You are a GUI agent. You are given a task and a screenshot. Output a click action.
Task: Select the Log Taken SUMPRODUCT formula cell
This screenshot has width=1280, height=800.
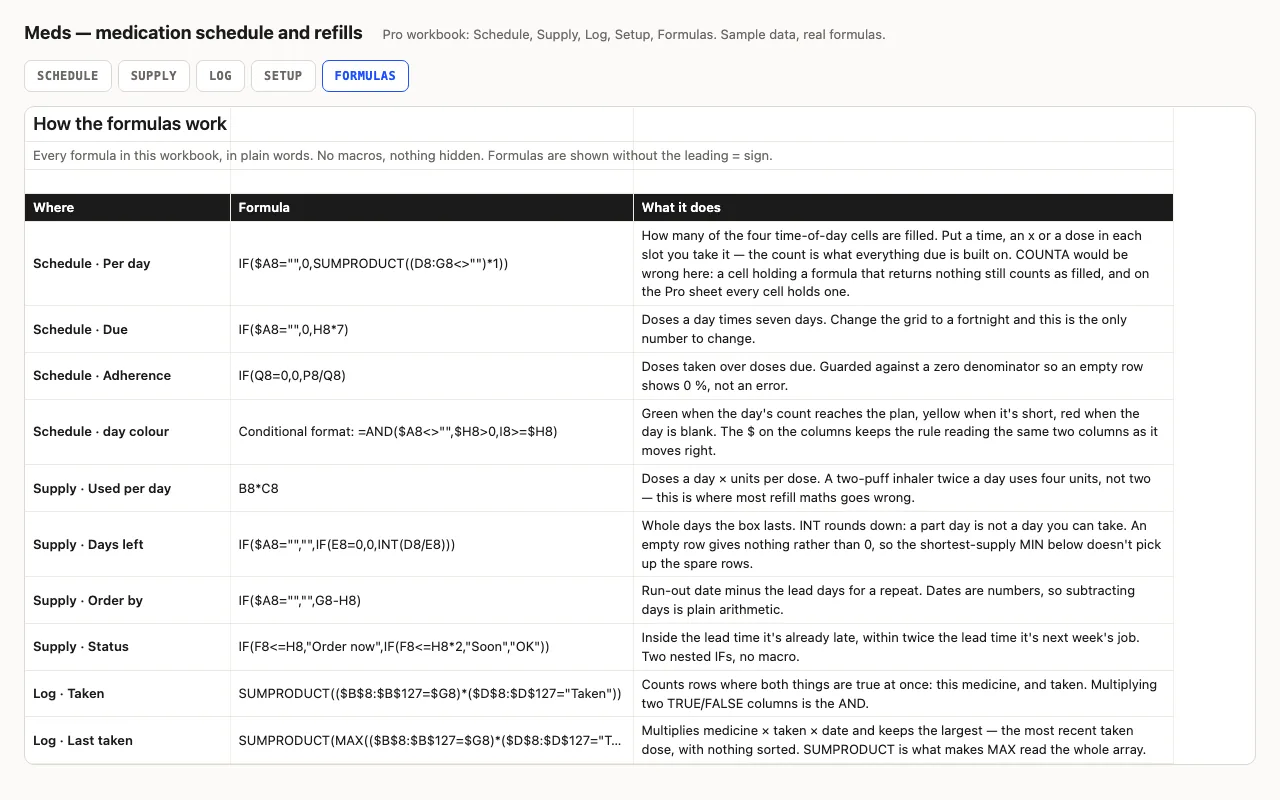[432, 694]
